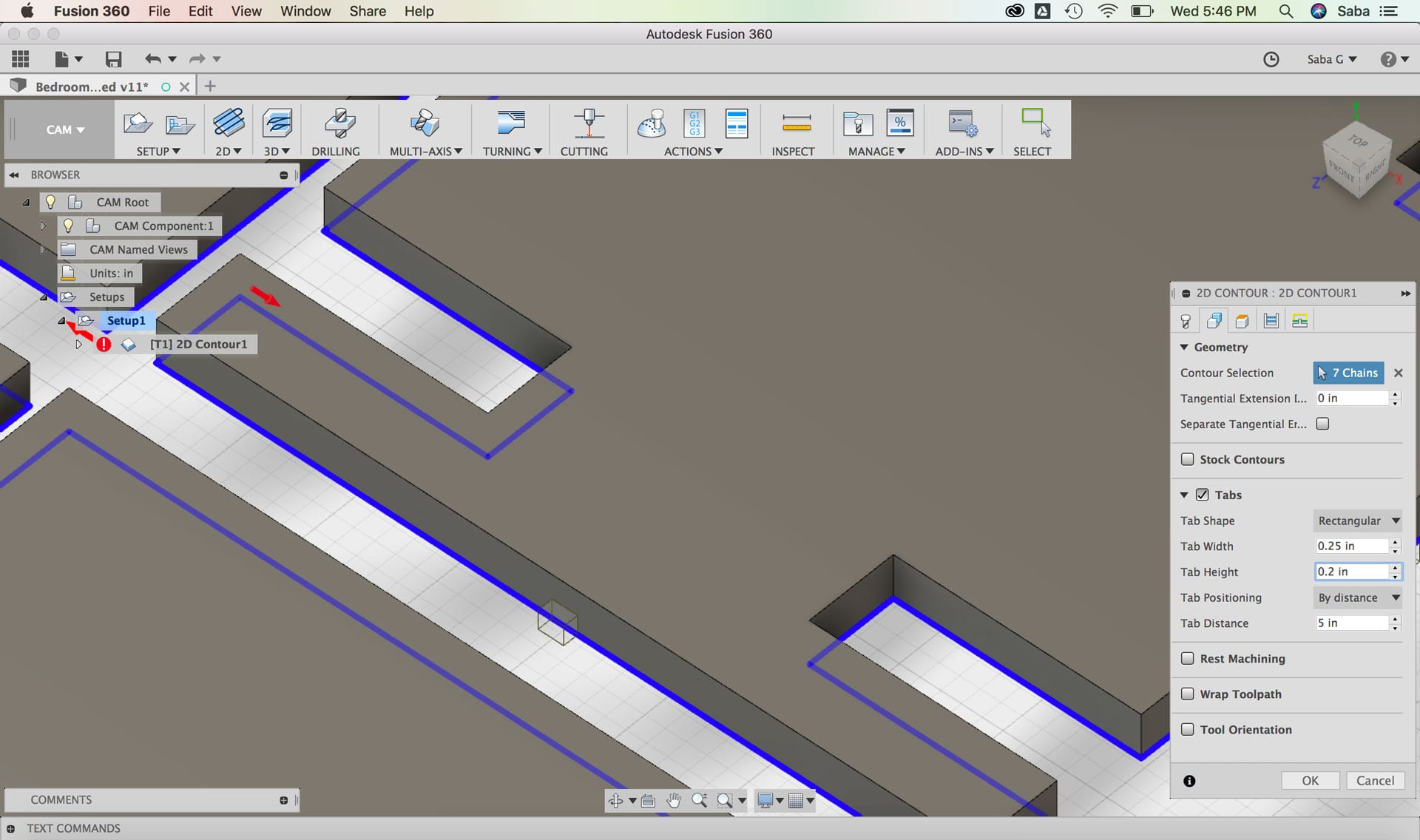Open the Job Status clock icon
The width and height of the screenshot is (1420, 840).
[x=1271, y=59]
